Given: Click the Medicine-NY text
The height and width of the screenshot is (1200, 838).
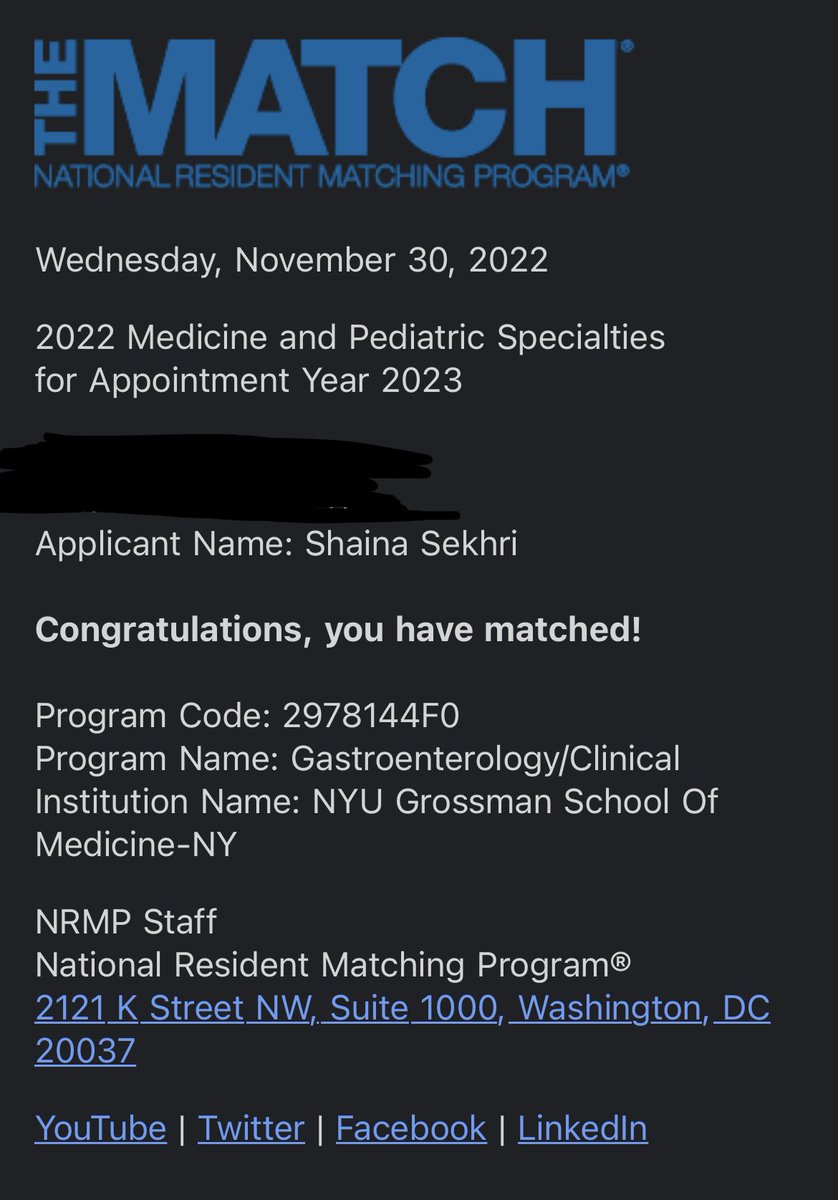Looking at the screenshot, I should click(136, 845).
